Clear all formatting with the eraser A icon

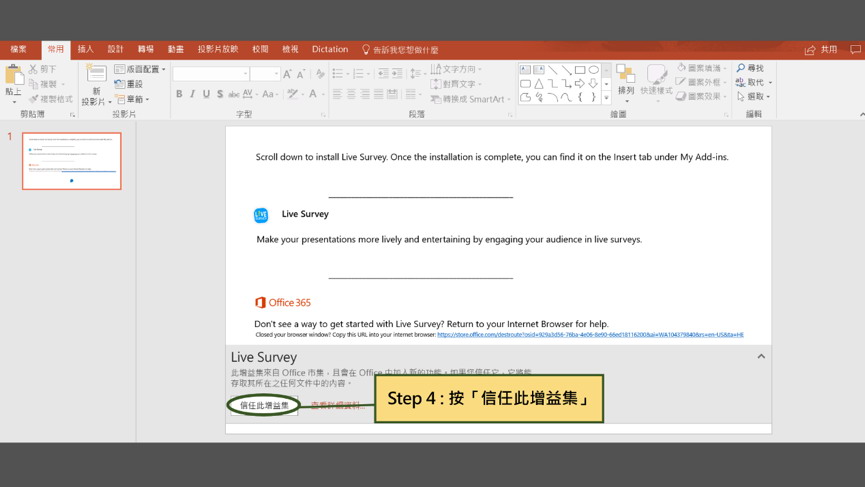click(x=321, y=74)
